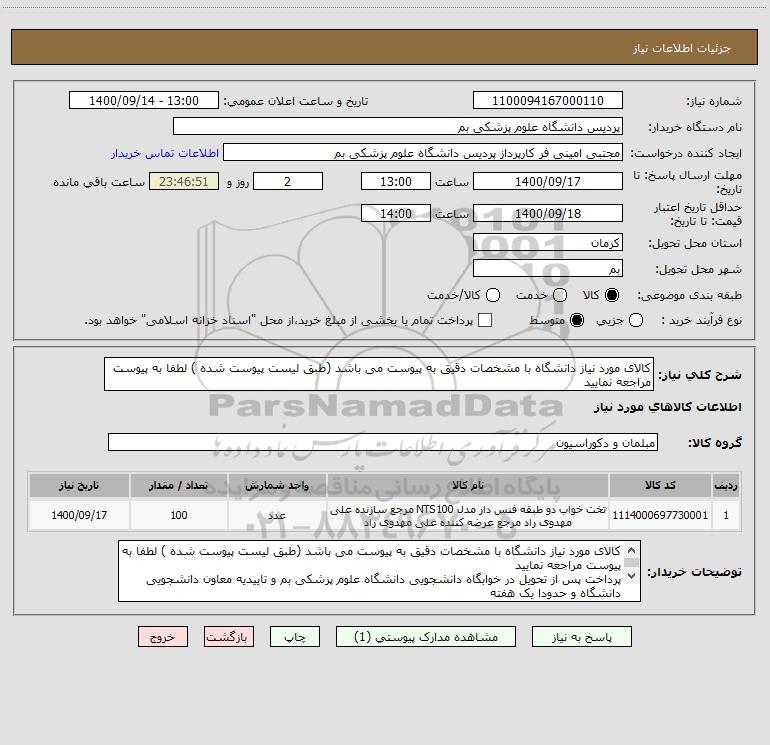Click product code cell 1114000697730001

pyautogui.click(x=660, y=515)
